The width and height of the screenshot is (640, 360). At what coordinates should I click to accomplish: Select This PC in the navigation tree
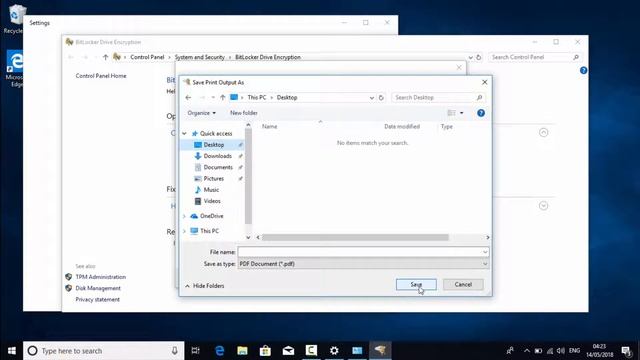(x=209, y=231)
